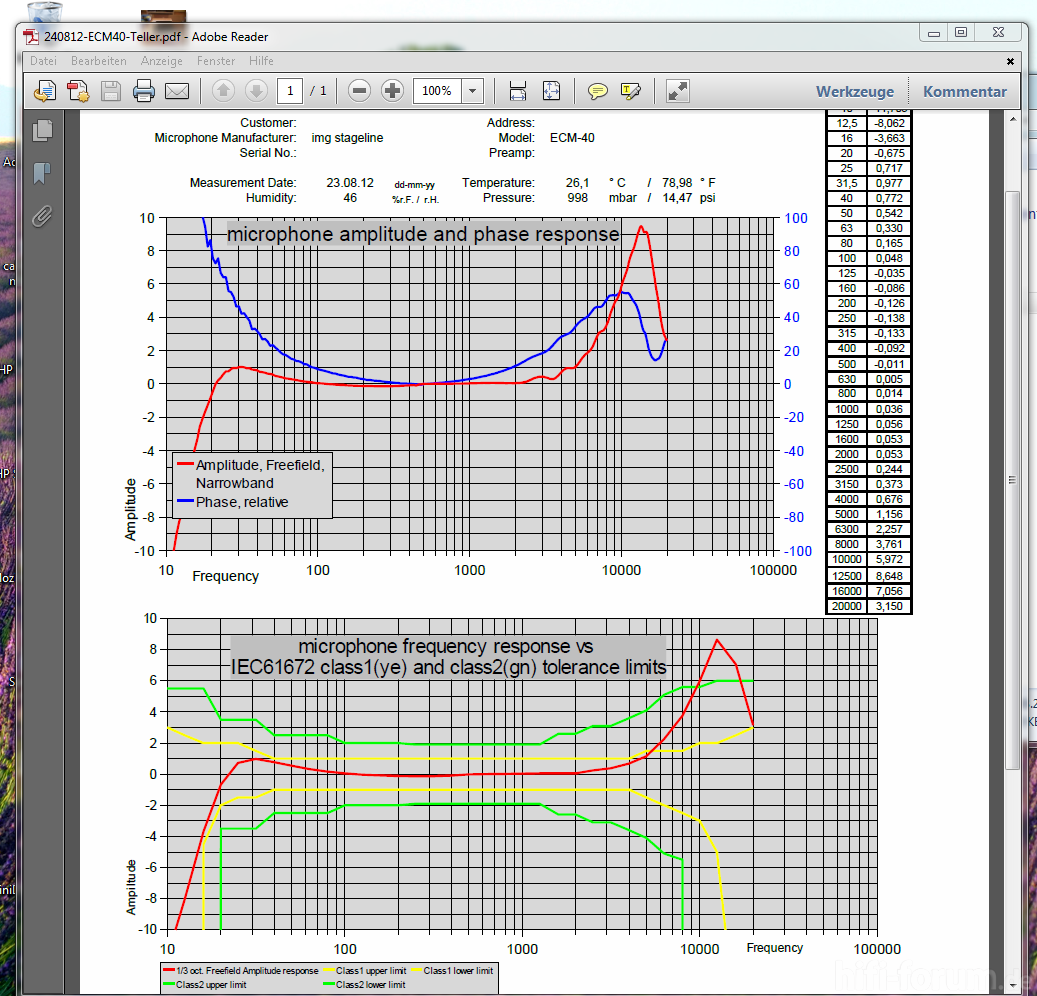The width and height of the screenshot is (1037, 996).
Task: Switch to read mode view
Action: pyautogui.click(x=678, y=91)
